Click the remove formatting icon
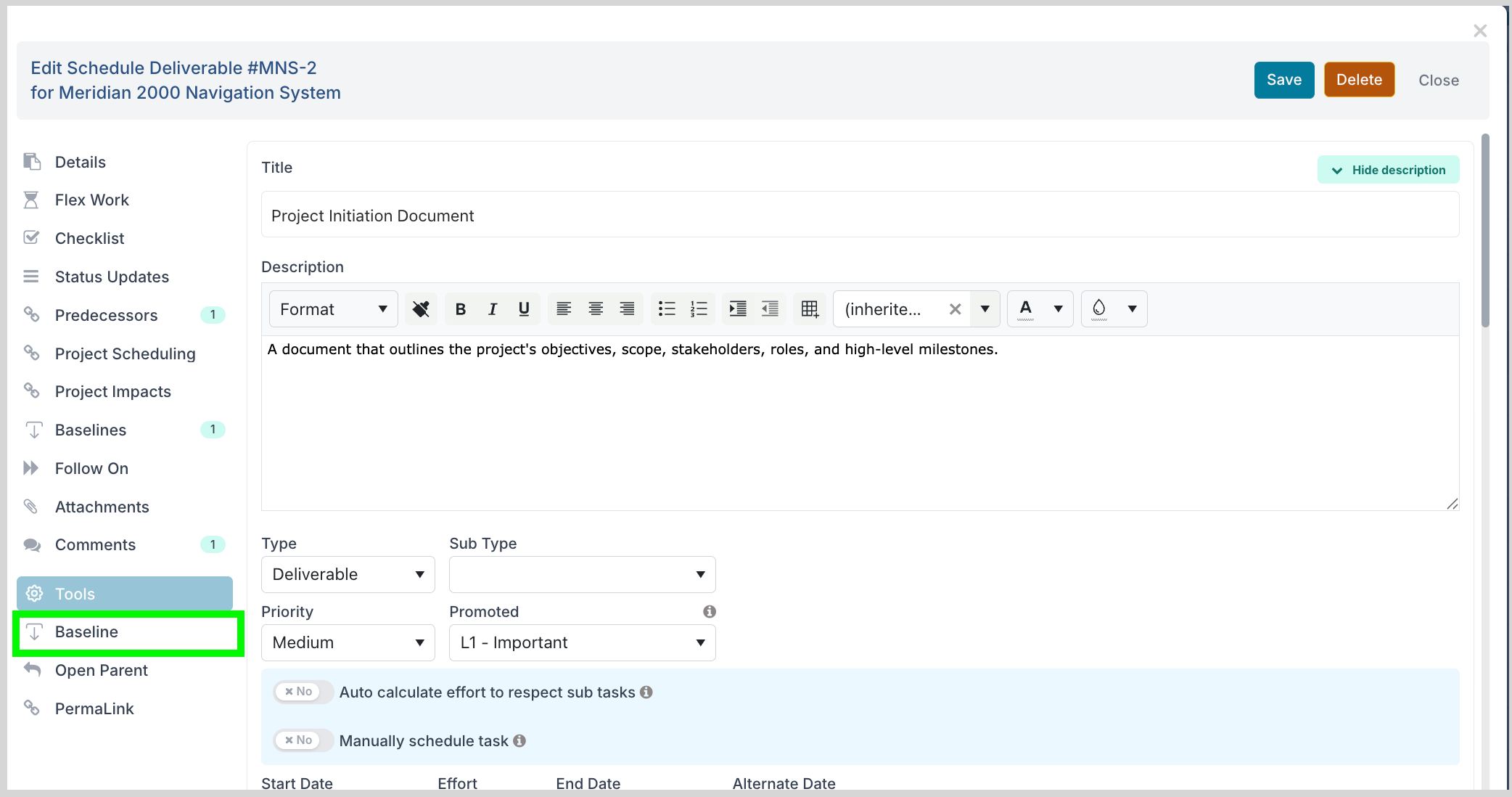Image resolution: width=1512 pixels, height=797 pixels. point(421,309)
